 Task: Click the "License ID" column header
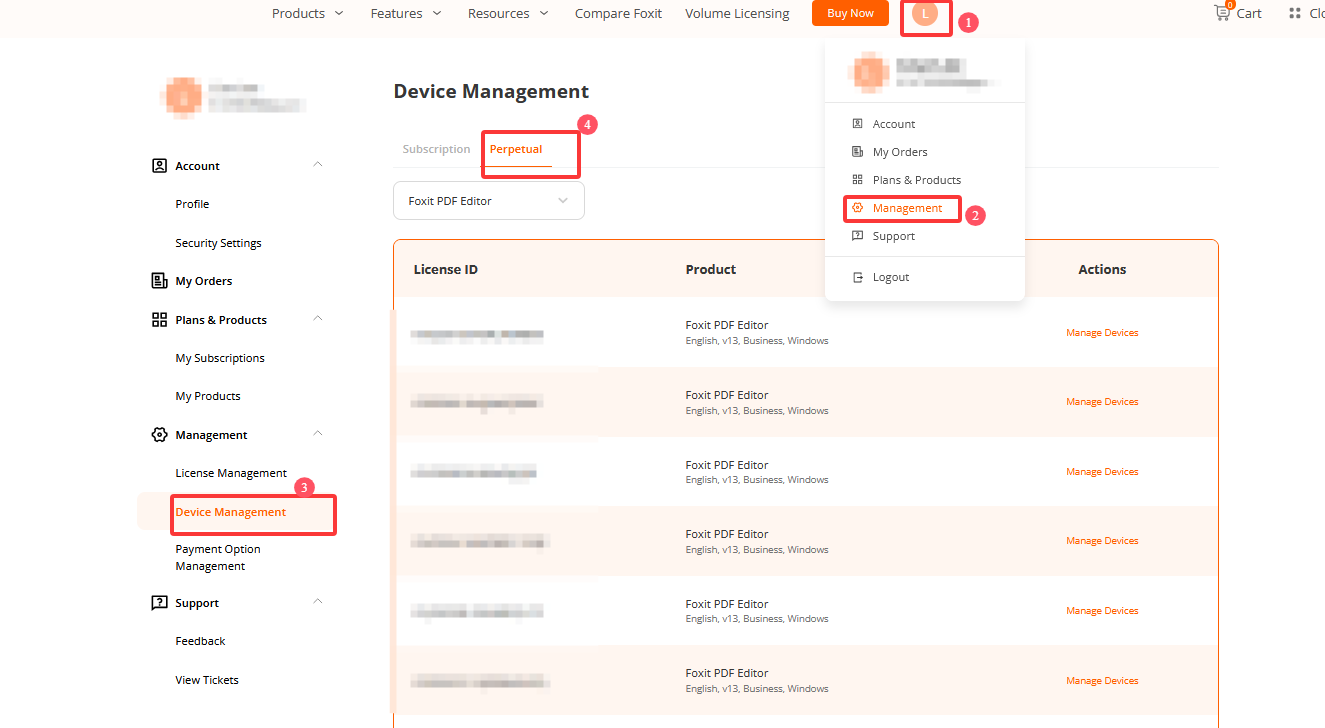click(x=446, y=269)
